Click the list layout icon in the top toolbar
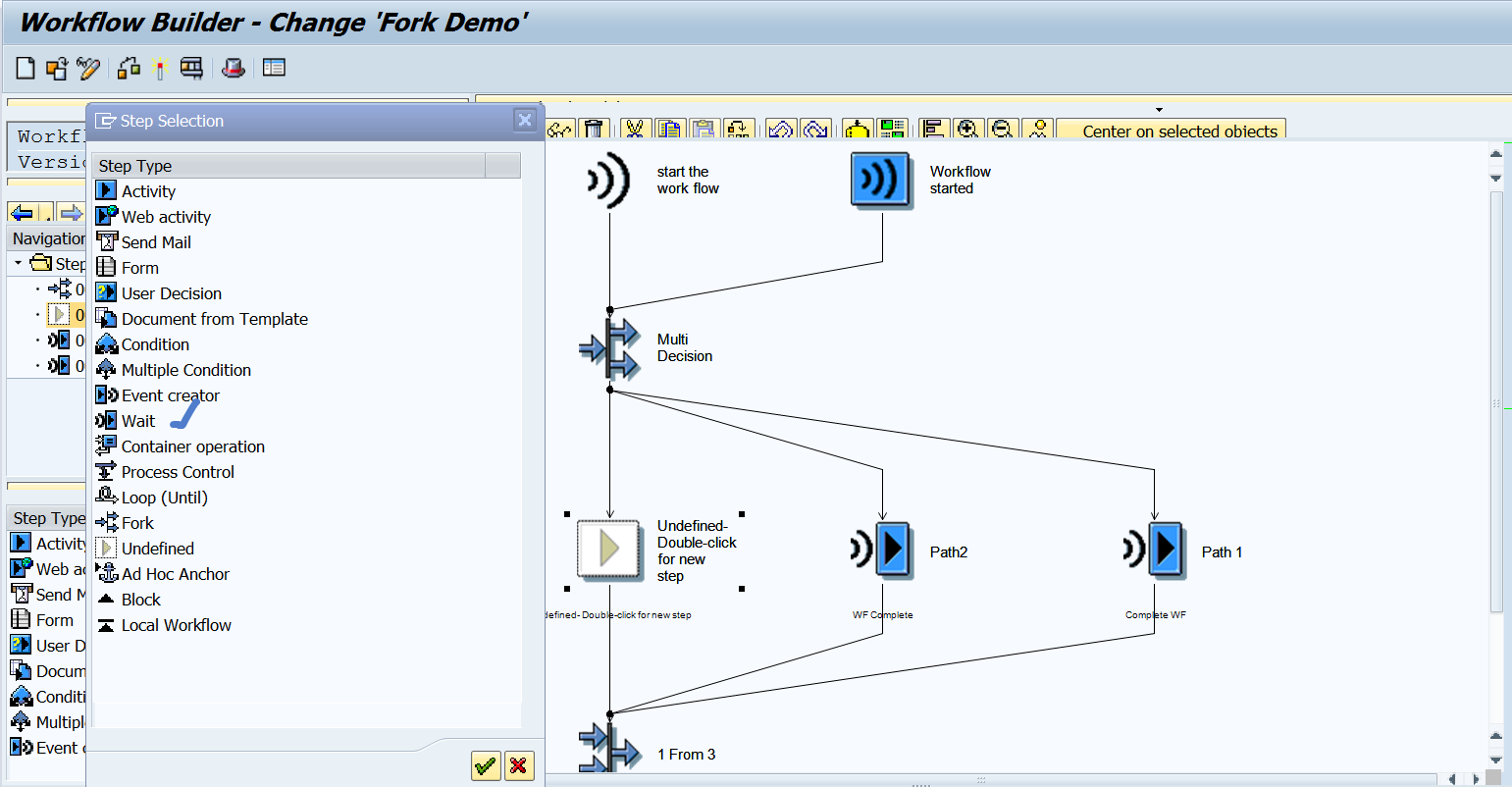This screenshot has height=787, width=1512. [x=274, y=68]
